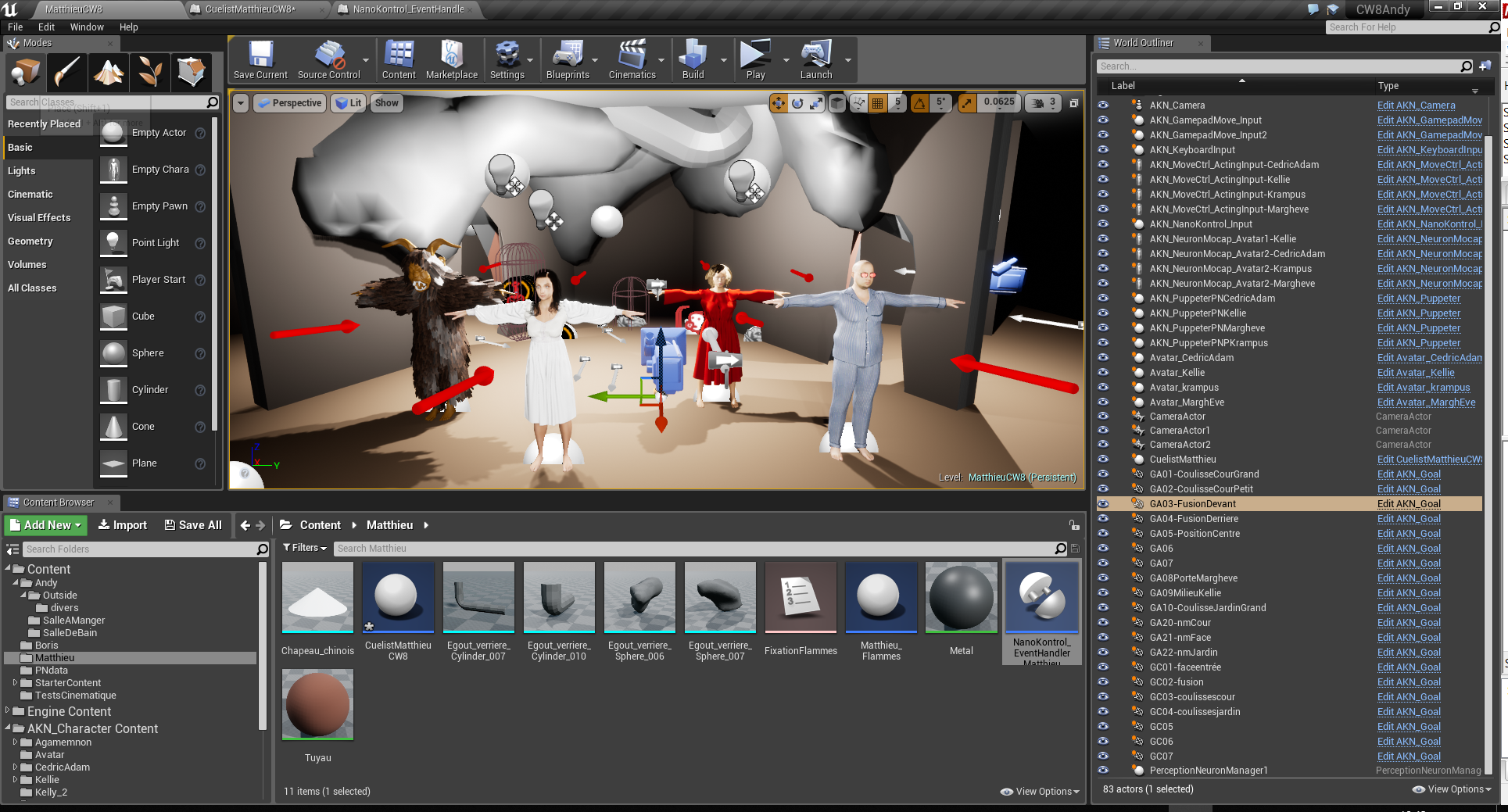The image size is (1508, 812).
Task: Click the Content Browser back arrow
Action: 245,525
